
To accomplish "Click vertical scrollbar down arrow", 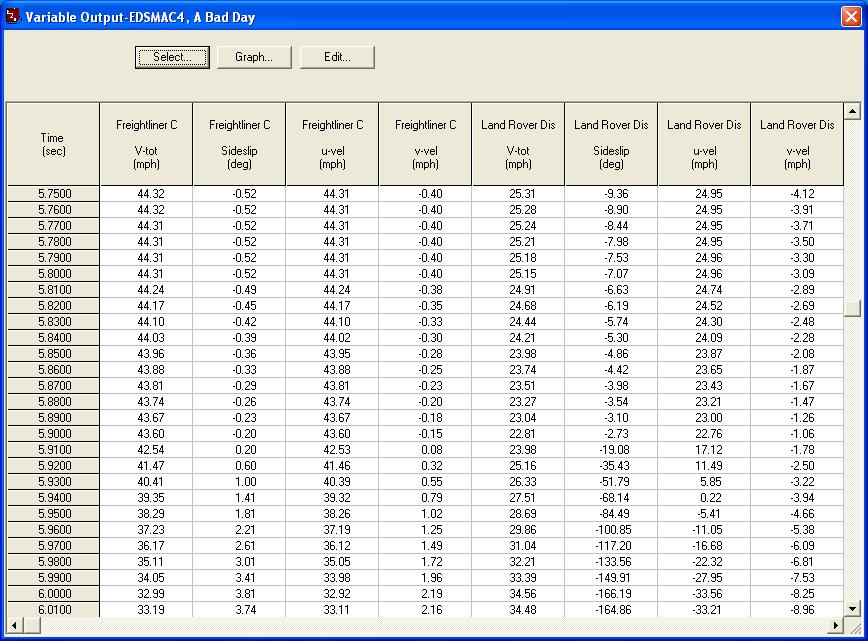I will tap(852, 608).
